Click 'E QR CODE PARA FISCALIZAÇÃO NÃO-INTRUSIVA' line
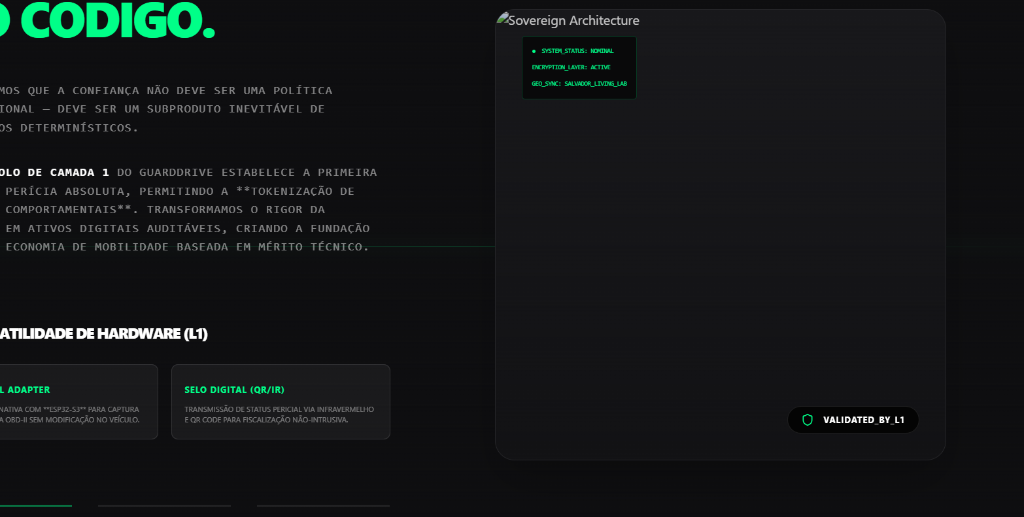Viewport: 1024px width, 517px height. [x=266, y=420]
